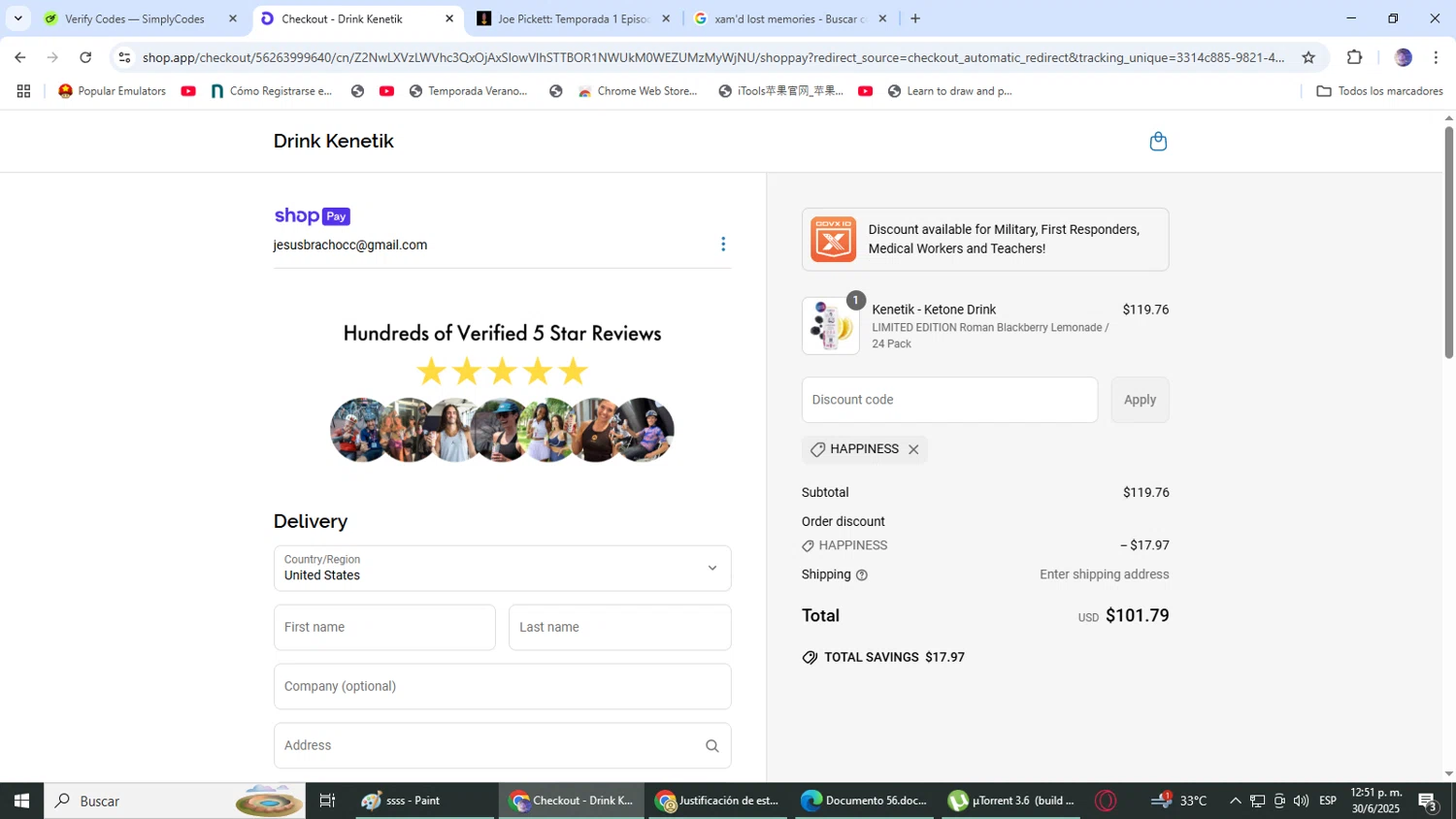This screenshot has width=1456, height=819.
Task: Click the GOVX ID discount logo
Action: [833, 239]
